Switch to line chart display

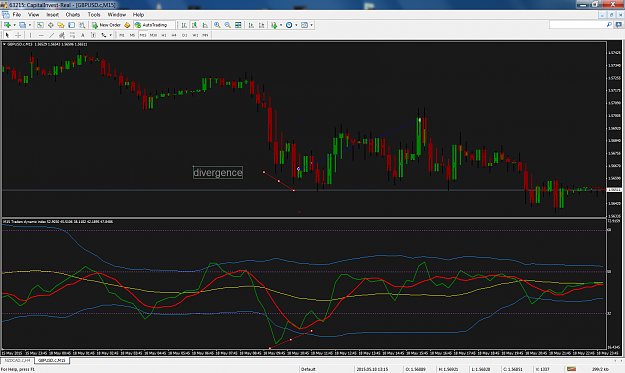(x=205, y=25)
